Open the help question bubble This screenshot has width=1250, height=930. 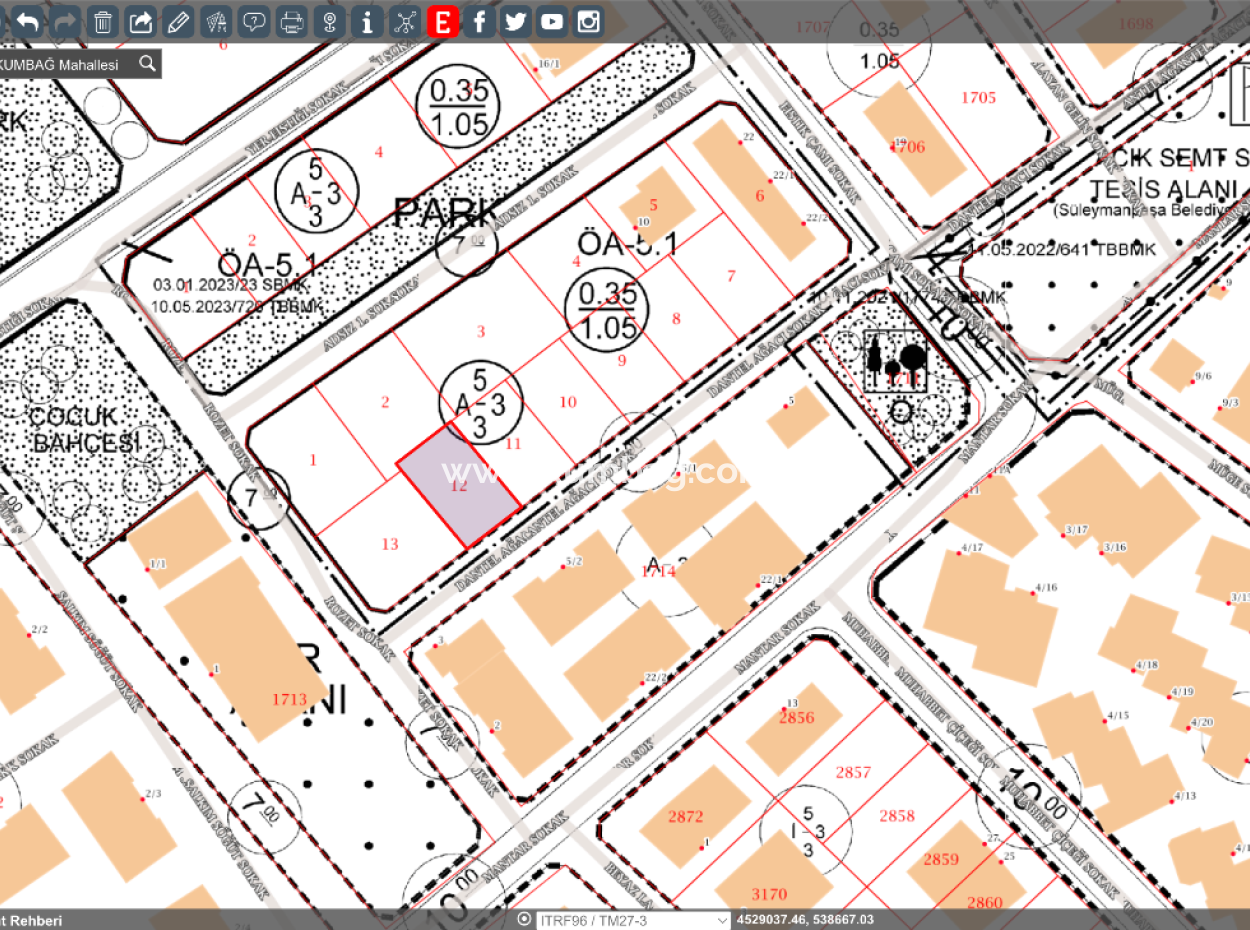click(x=254, y=20)
